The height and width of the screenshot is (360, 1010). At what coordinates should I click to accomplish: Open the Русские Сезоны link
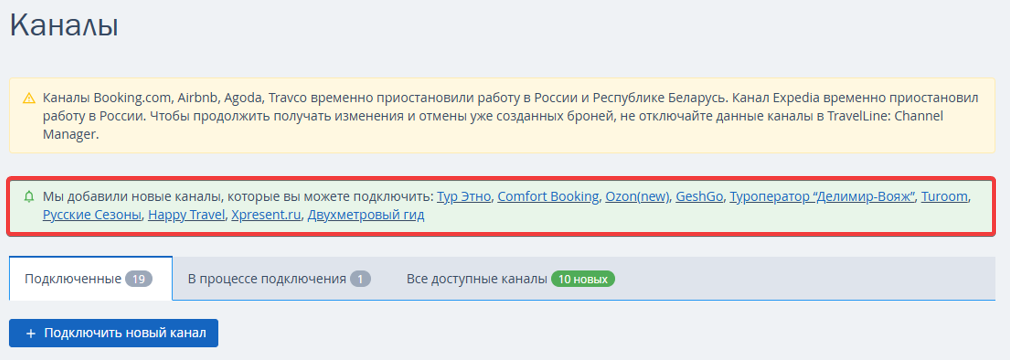click(x=92, y=215)
